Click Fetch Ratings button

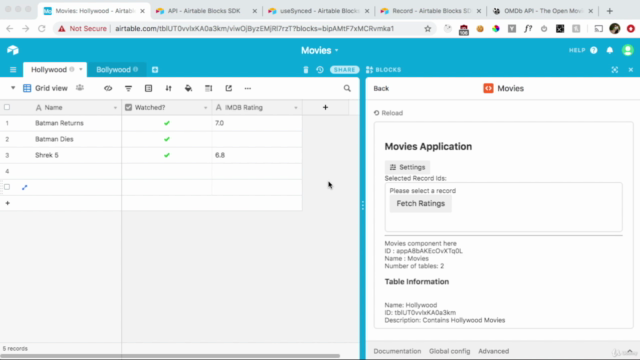[x=420, y=203]
